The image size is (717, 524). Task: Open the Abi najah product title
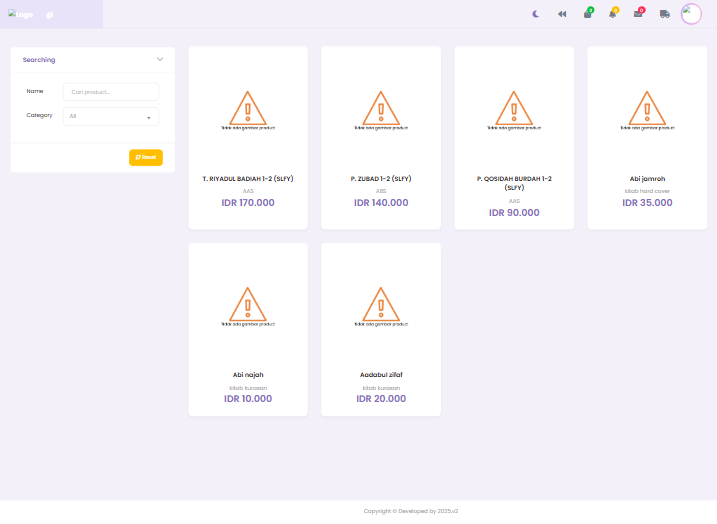248,375
